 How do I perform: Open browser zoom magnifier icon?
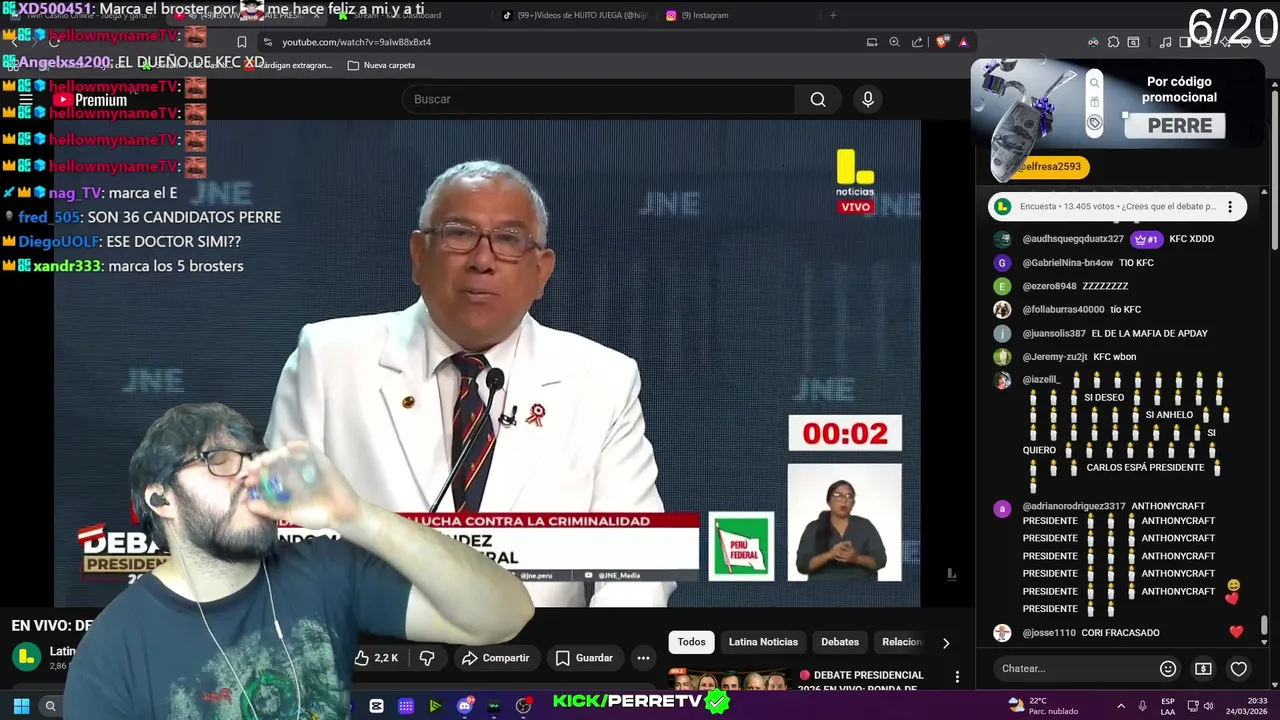(894, 42)
